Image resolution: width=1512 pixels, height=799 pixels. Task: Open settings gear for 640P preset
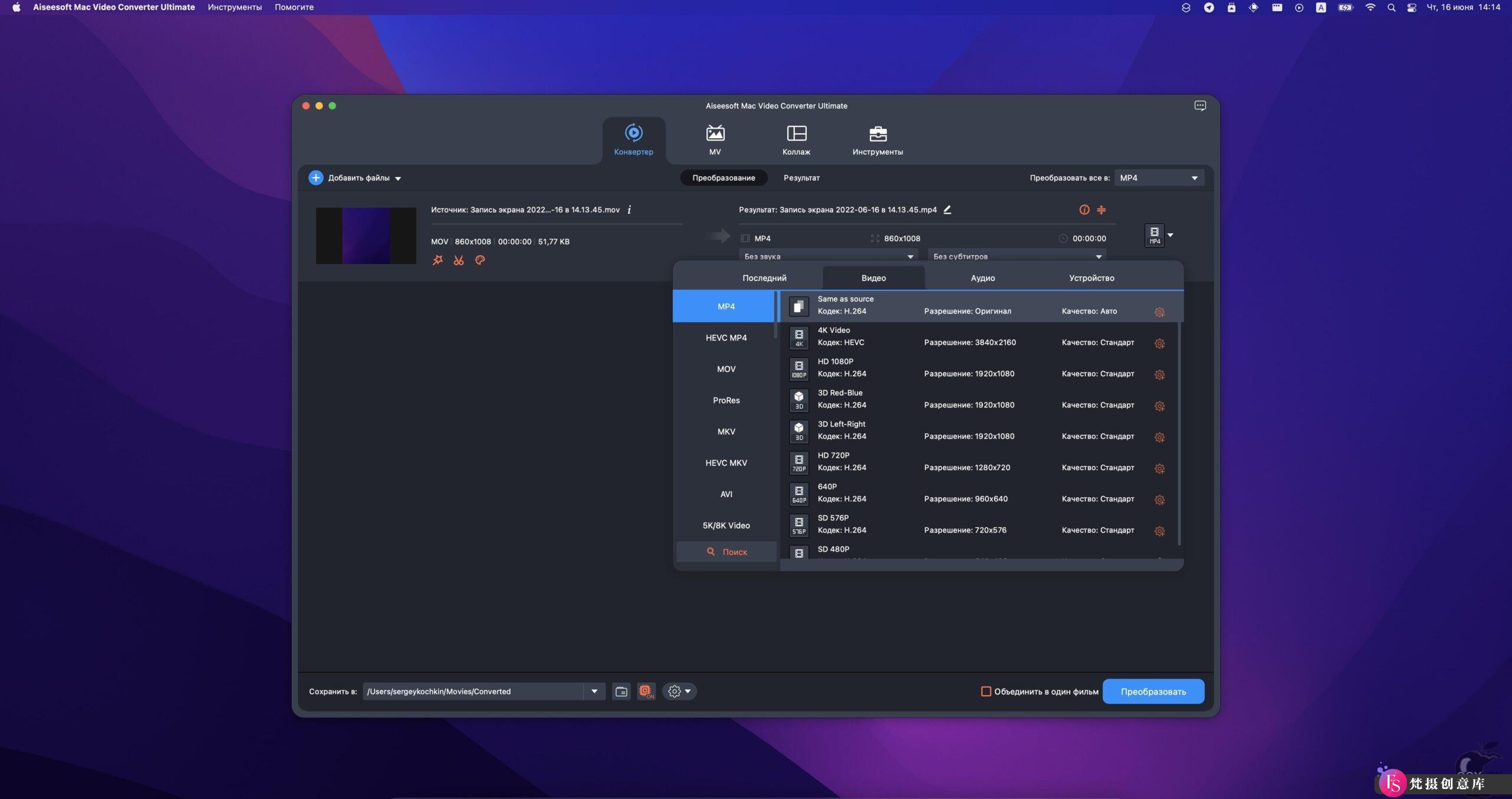(1159, 500)
